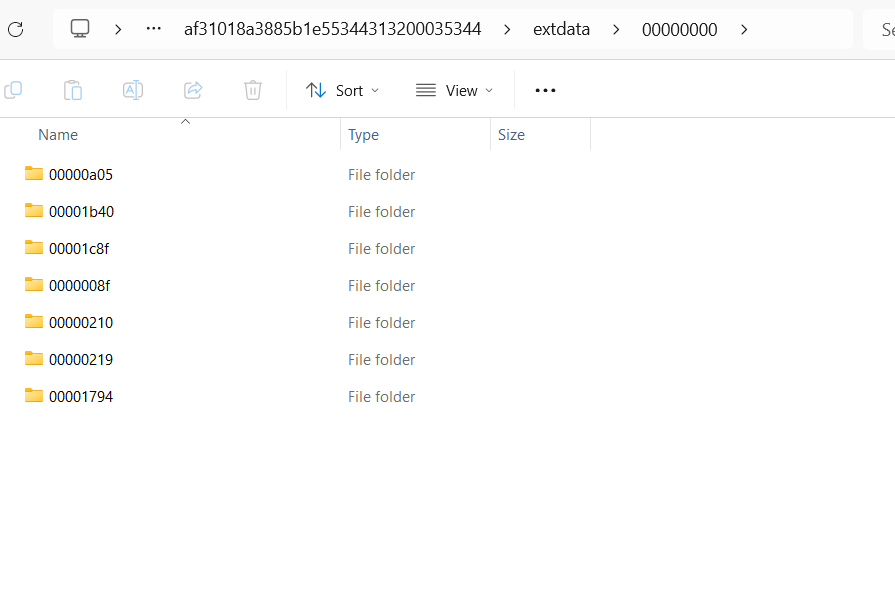895x600 pixels.
Task: Click the File folder type of 00001c8f
Action: [x=381, y=249]
